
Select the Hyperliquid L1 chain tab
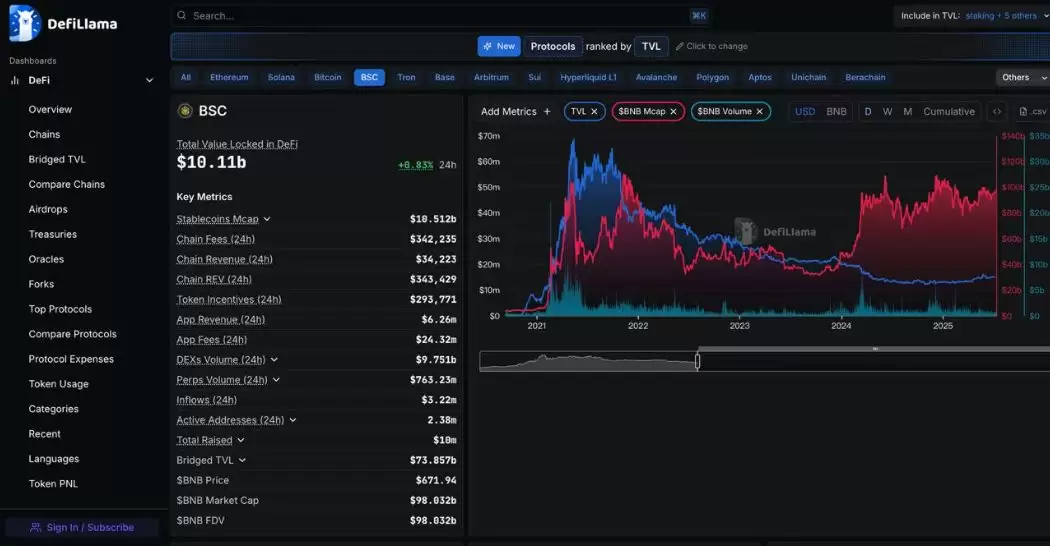tap(588, 77)
